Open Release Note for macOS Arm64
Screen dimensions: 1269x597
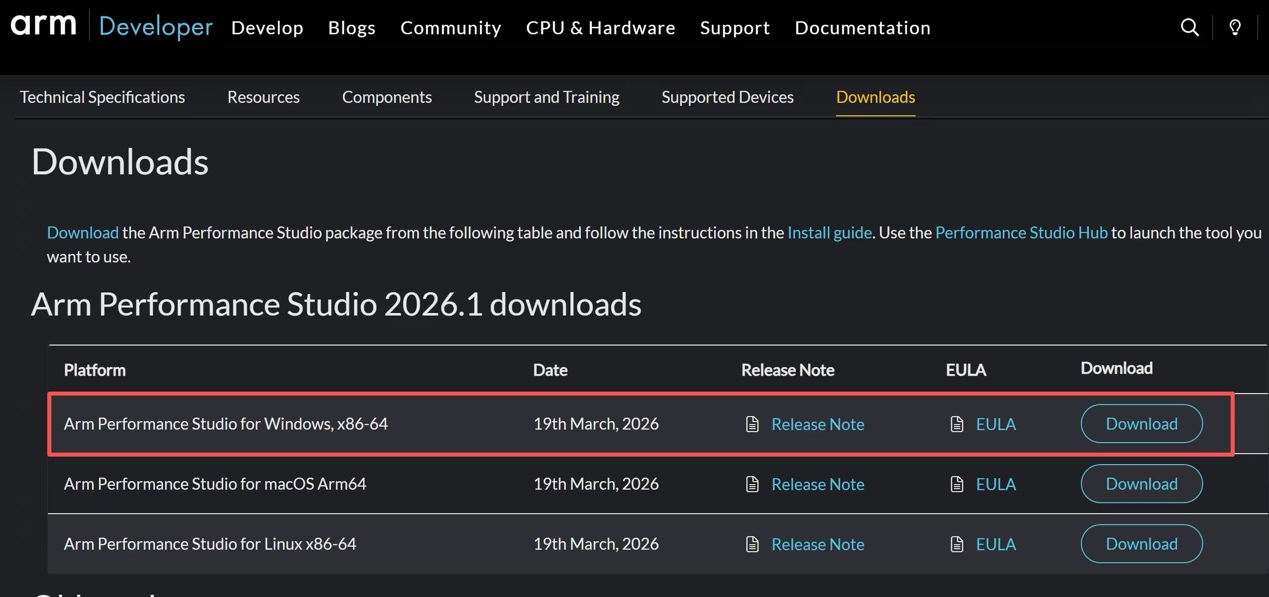coord(818,484)
